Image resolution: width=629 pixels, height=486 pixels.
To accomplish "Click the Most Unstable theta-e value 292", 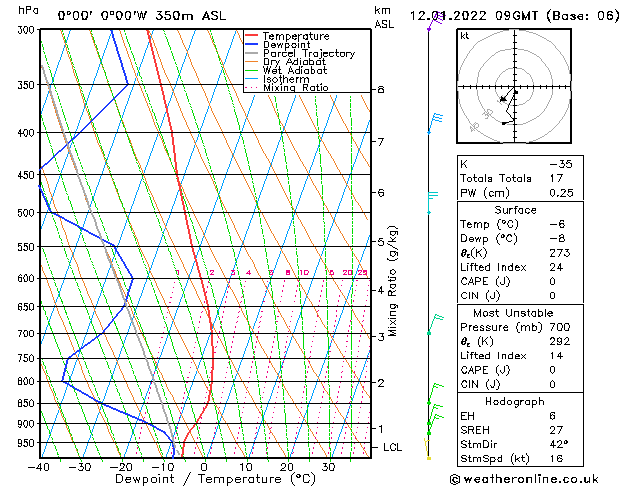I will [x=560, y=341].
